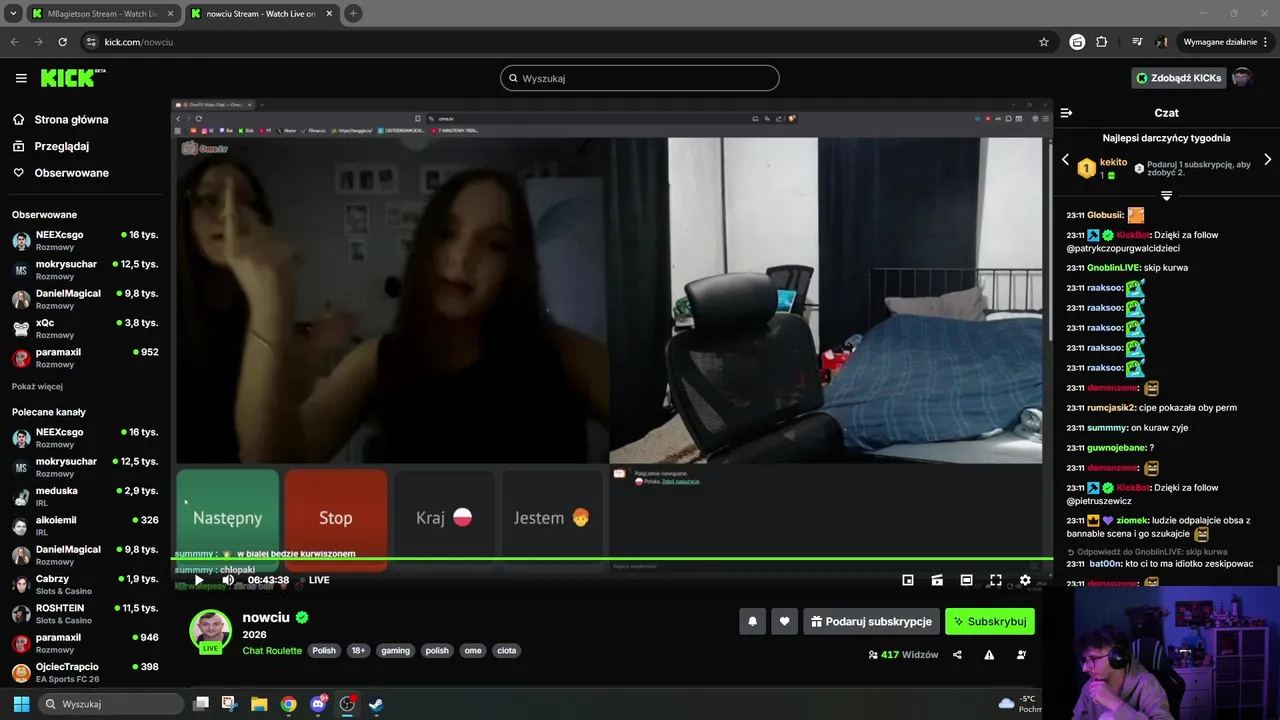This screenshot has height=720, width=1280.
Task: Click the KICK logo
Action: click(72, 78)
